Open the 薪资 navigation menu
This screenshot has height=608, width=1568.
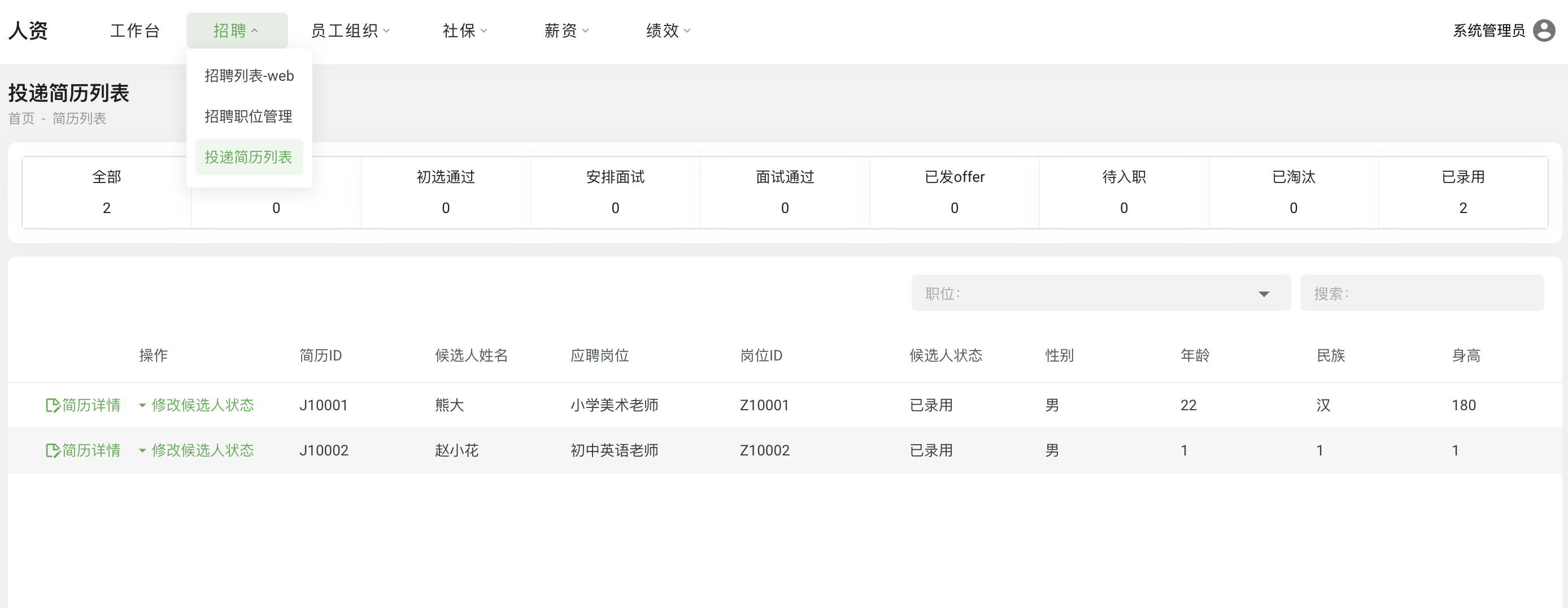click(566, 31)
